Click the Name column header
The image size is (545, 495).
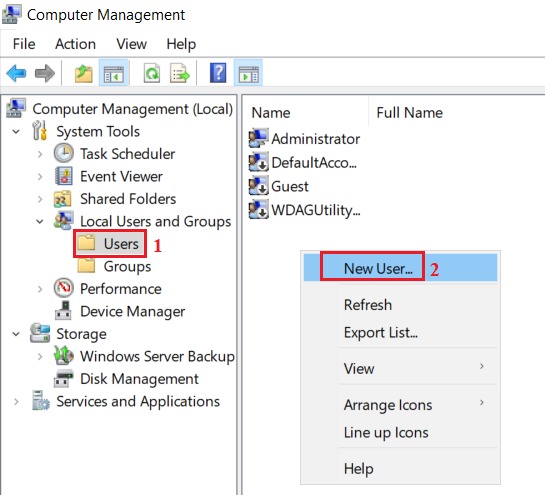click(271, 113)
